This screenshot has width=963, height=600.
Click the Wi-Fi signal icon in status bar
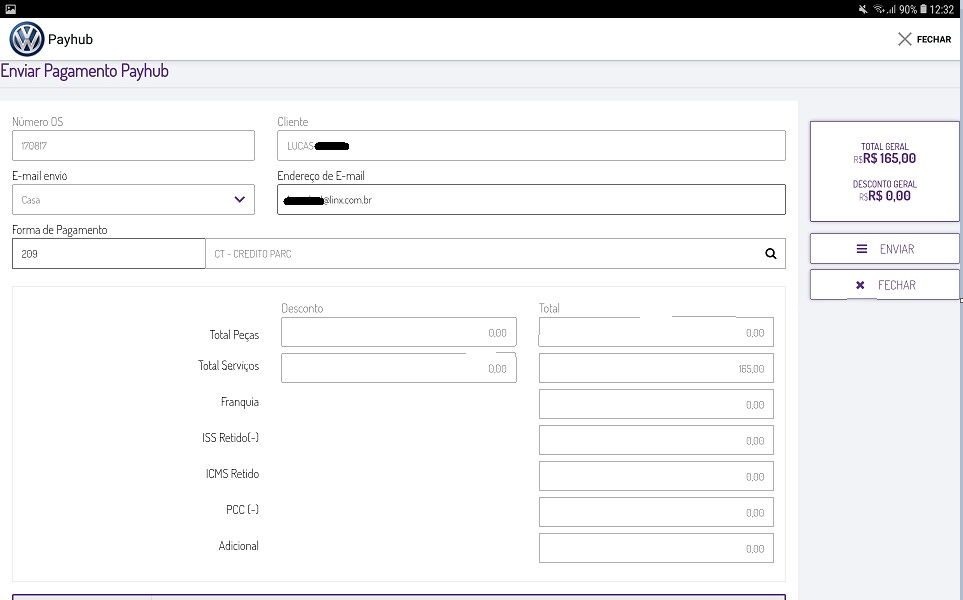click(879, 9)
